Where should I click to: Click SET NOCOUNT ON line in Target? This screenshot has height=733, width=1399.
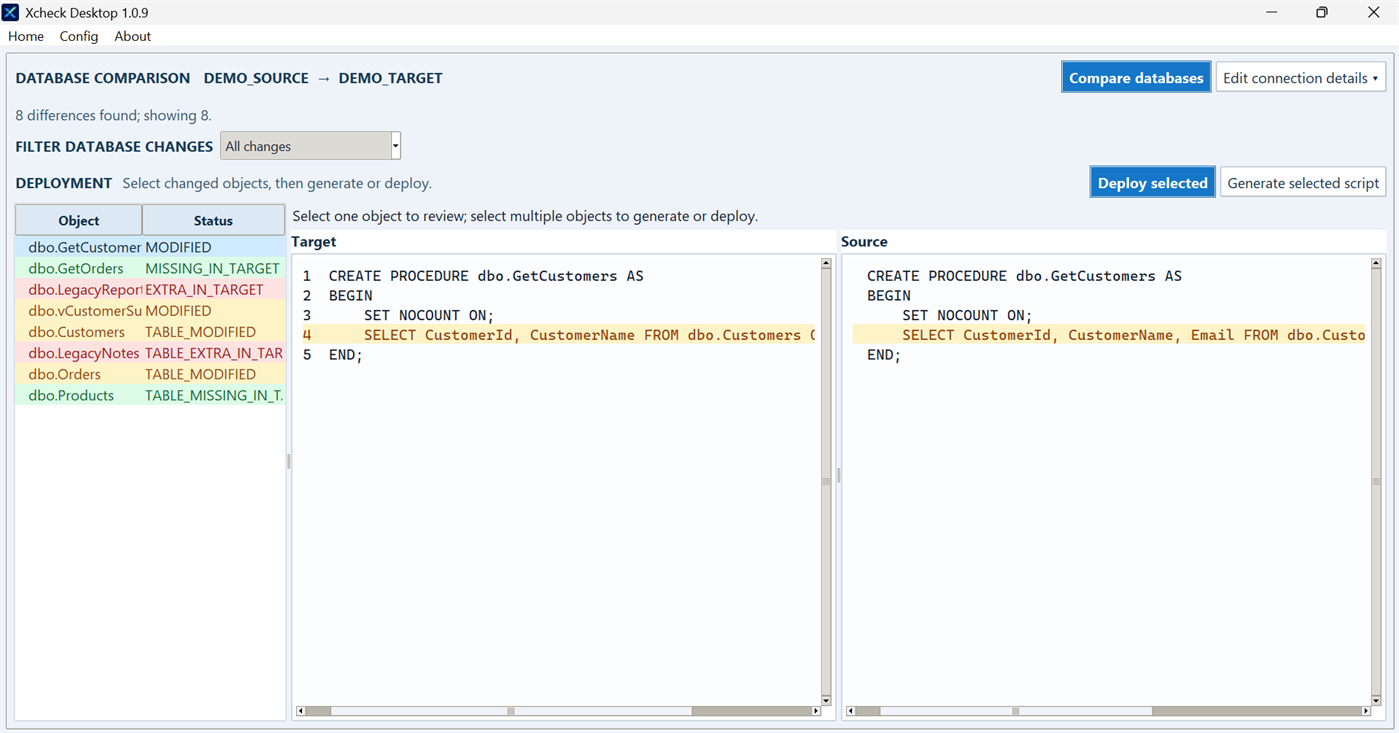[429, 315]
